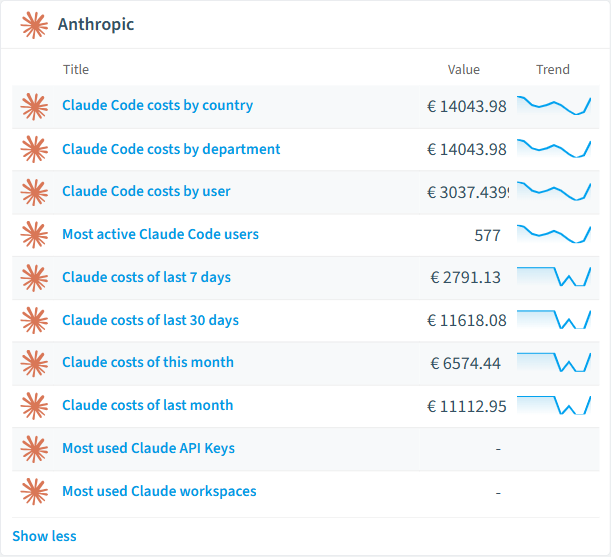Click the icon beside Claude costs of last month
Viewport: 611px width, 557px height.
point(34,406)
